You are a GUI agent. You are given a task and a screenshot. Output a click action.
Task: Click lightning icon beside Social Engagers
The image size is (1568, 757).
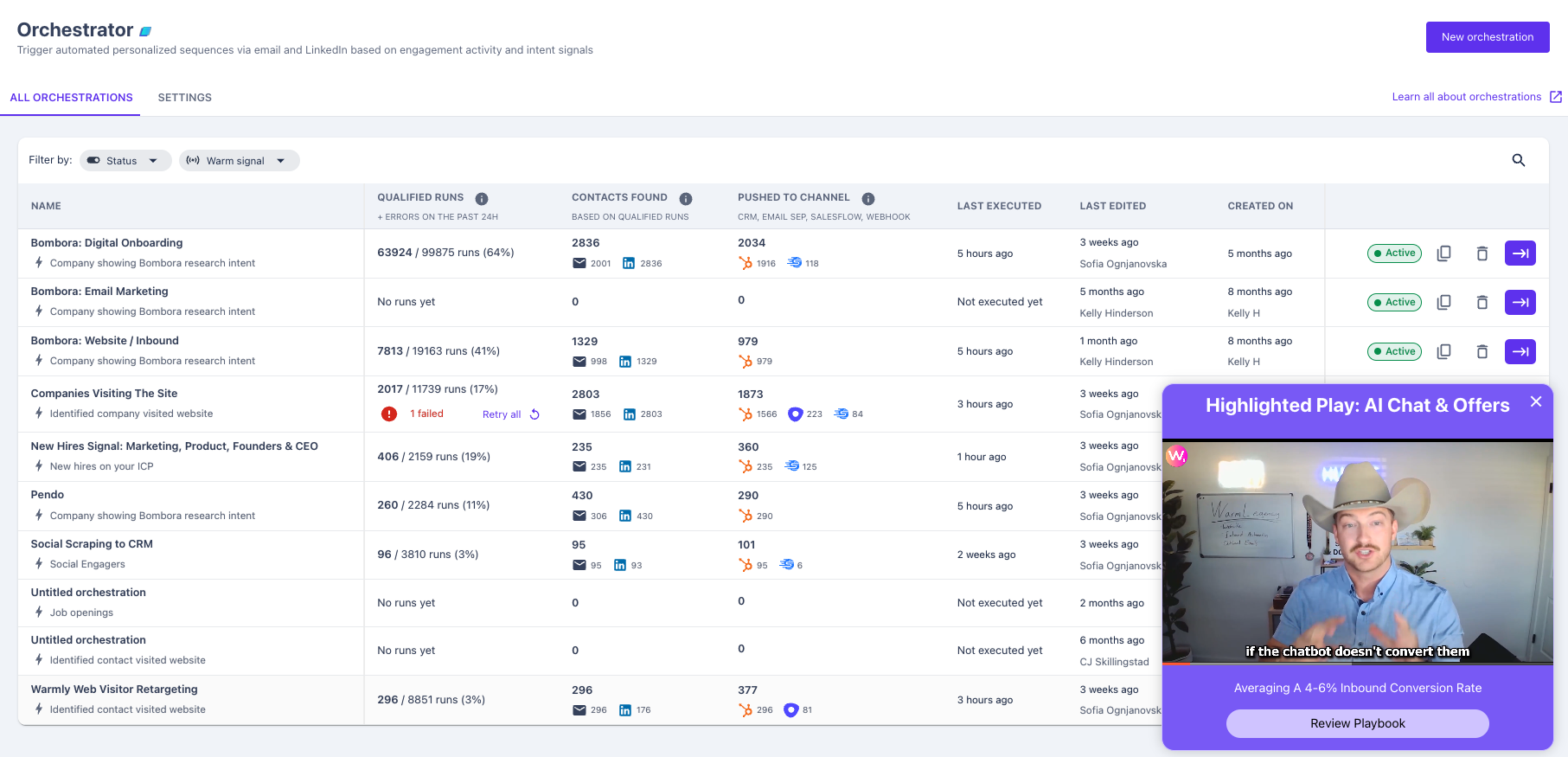39,564
